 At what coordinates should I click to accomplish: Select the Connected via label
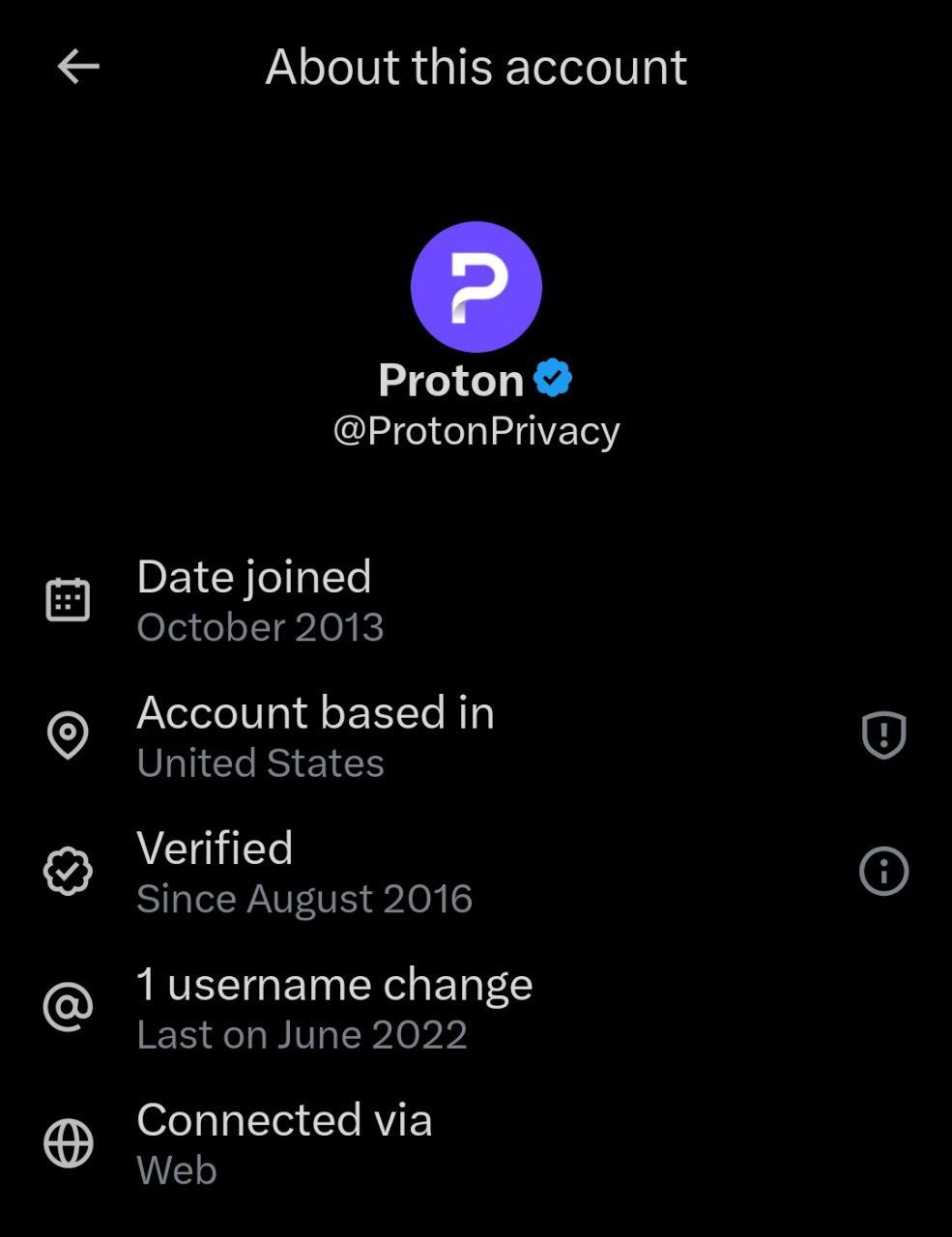tap(284, 1121)
